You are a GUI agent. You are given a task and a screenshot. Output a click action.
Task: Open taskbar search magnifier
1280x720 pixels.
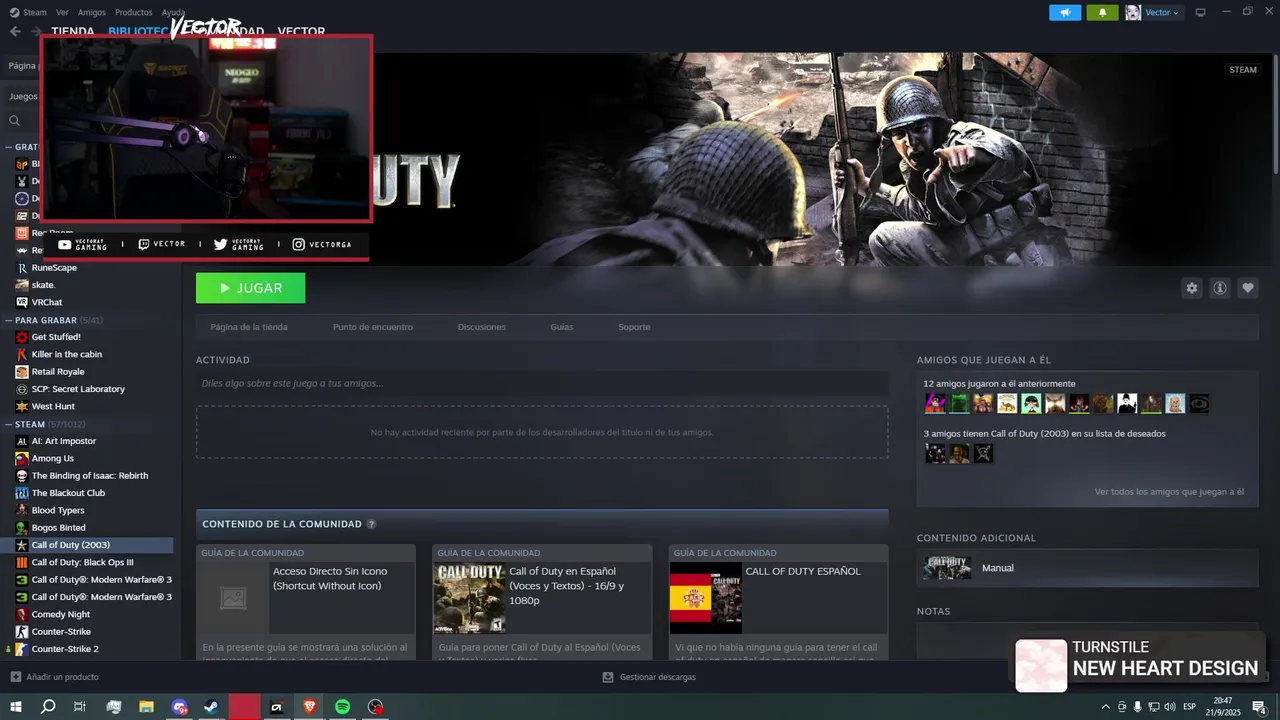48,707
